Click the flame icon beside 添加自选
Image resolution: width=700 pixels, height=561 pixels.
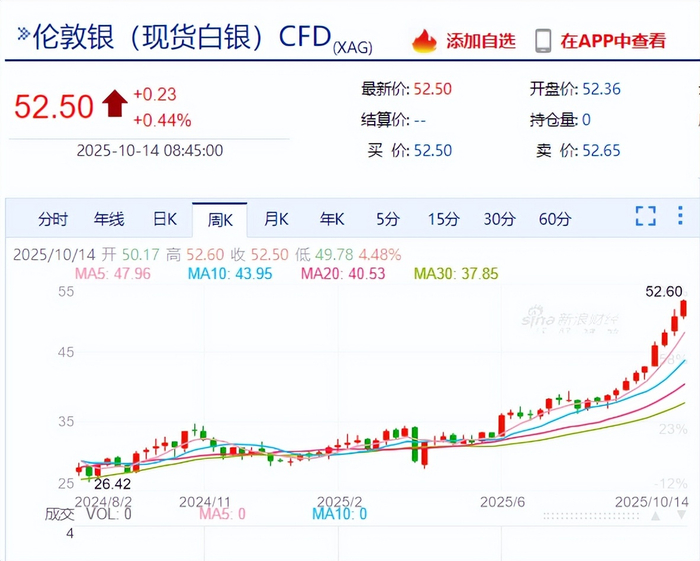(x=424, y=41)
